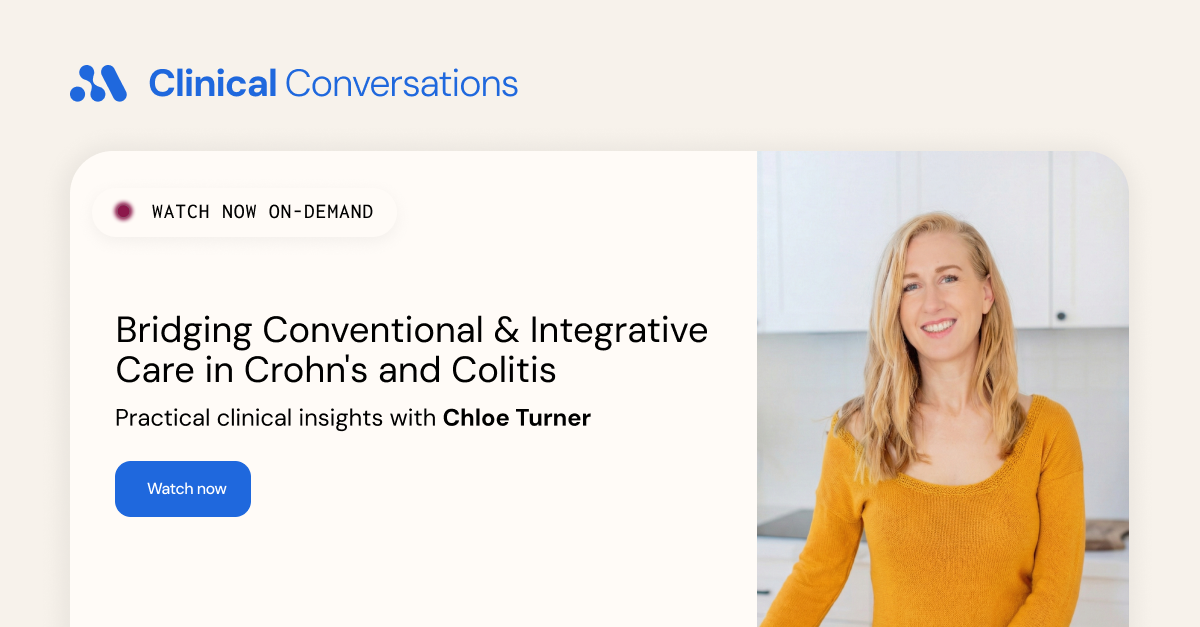Click the speaker name Chloe Turner

click(x=517, y=418)
